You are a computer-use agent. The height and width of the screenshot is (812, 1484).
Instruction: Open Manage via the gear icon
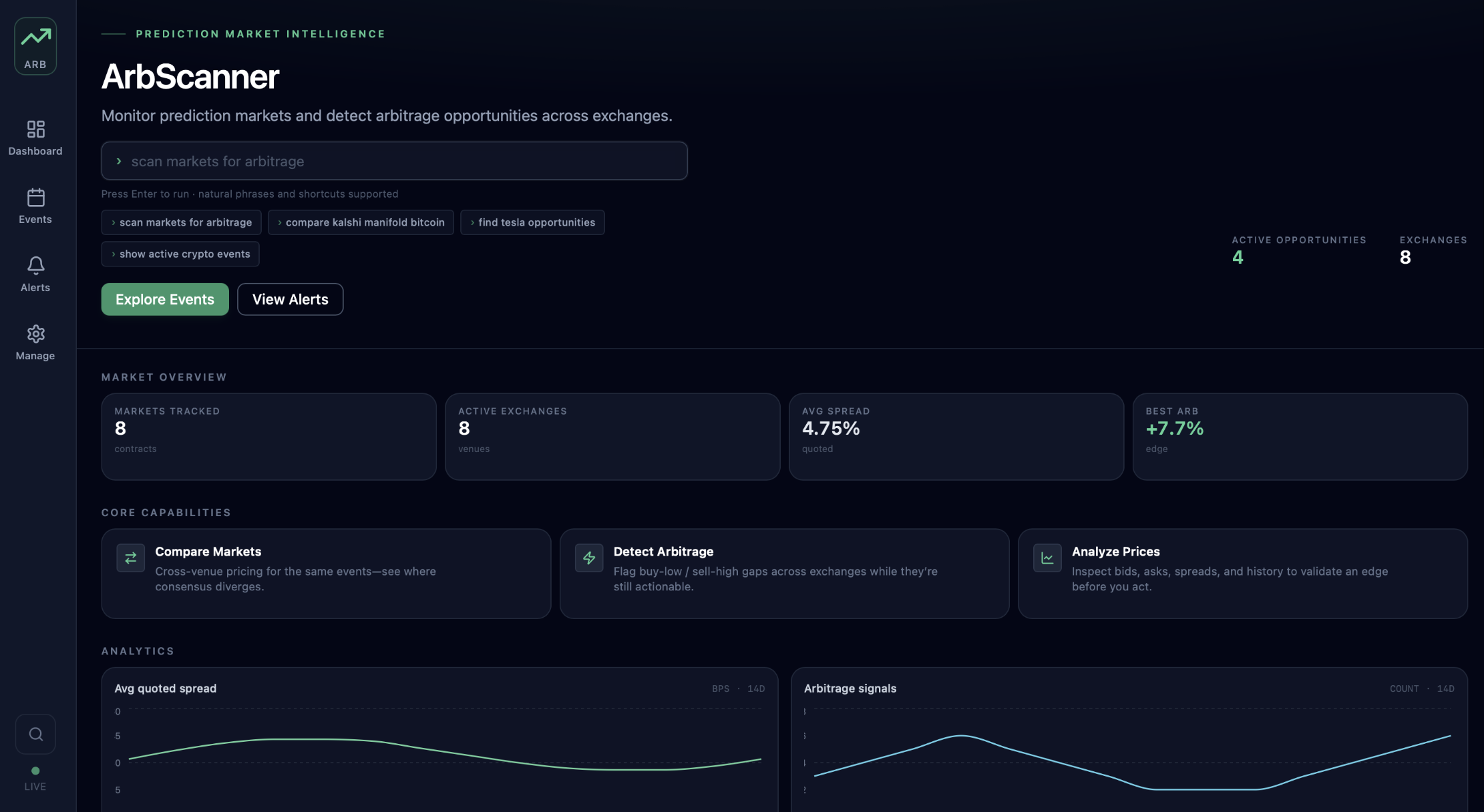[x=35, y=334]
